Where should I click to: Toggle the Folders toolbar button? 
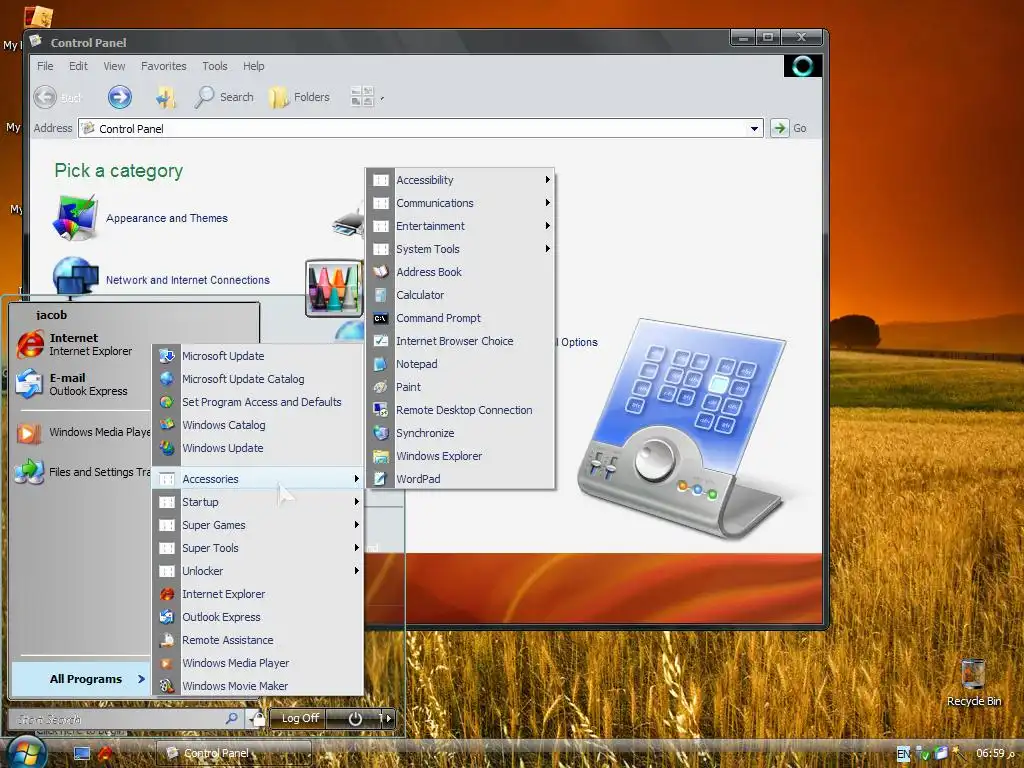(299, 97)
